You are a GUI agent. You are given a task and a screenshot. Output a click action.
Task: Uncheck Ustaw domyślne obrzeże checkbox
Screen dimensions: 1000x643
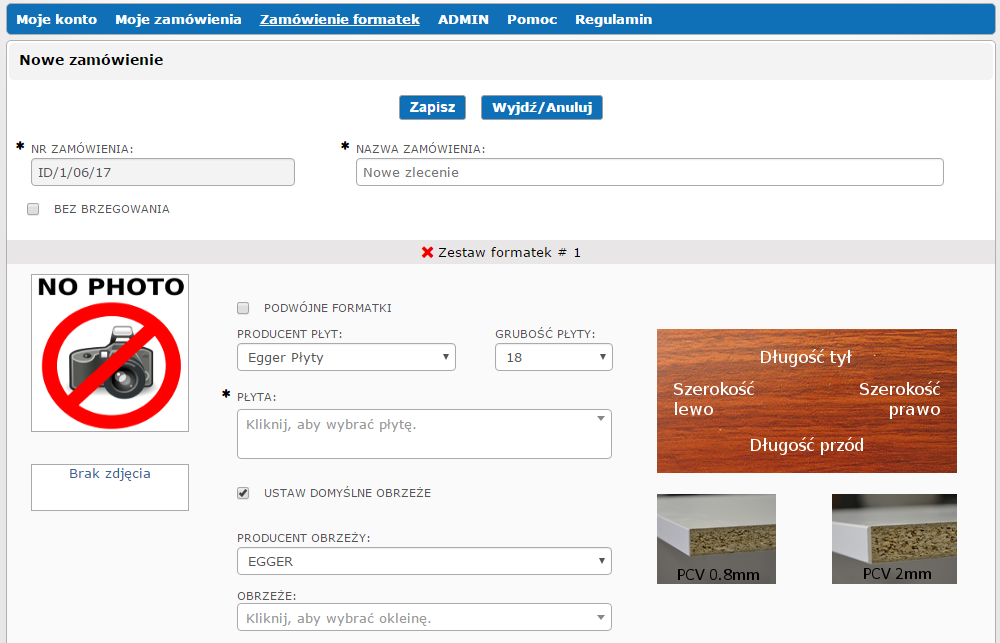point(243,493)
